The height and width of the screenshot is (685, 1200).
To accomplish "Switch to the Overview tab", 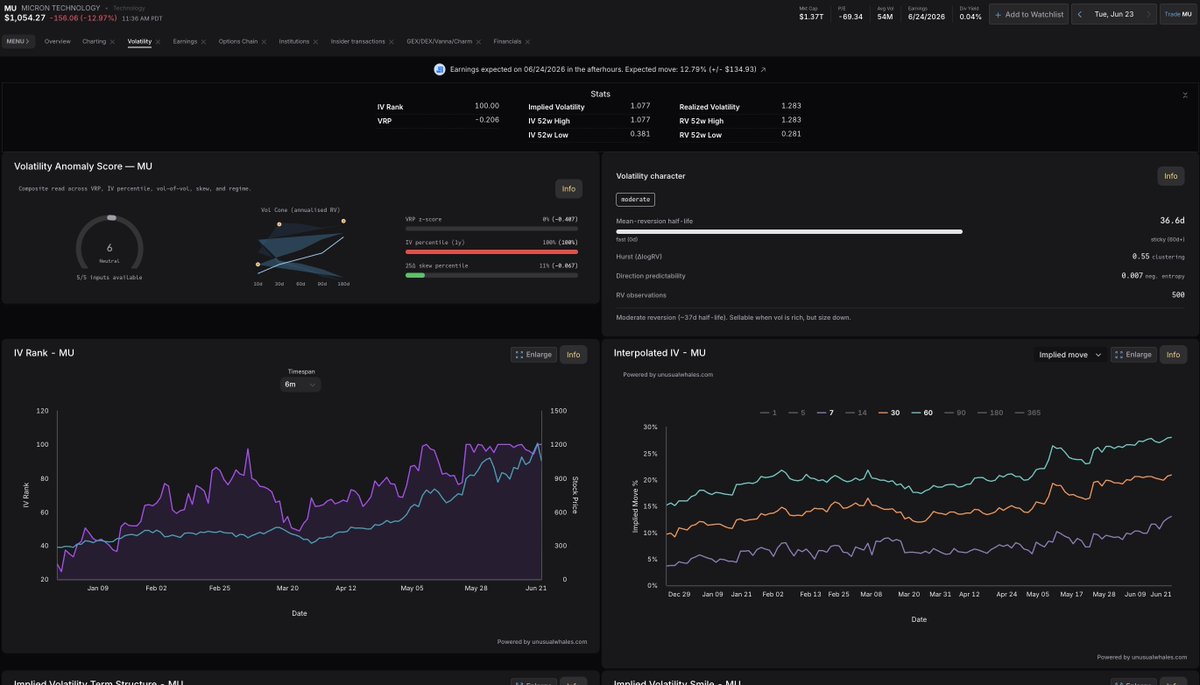I will click(x=58, y=42).
